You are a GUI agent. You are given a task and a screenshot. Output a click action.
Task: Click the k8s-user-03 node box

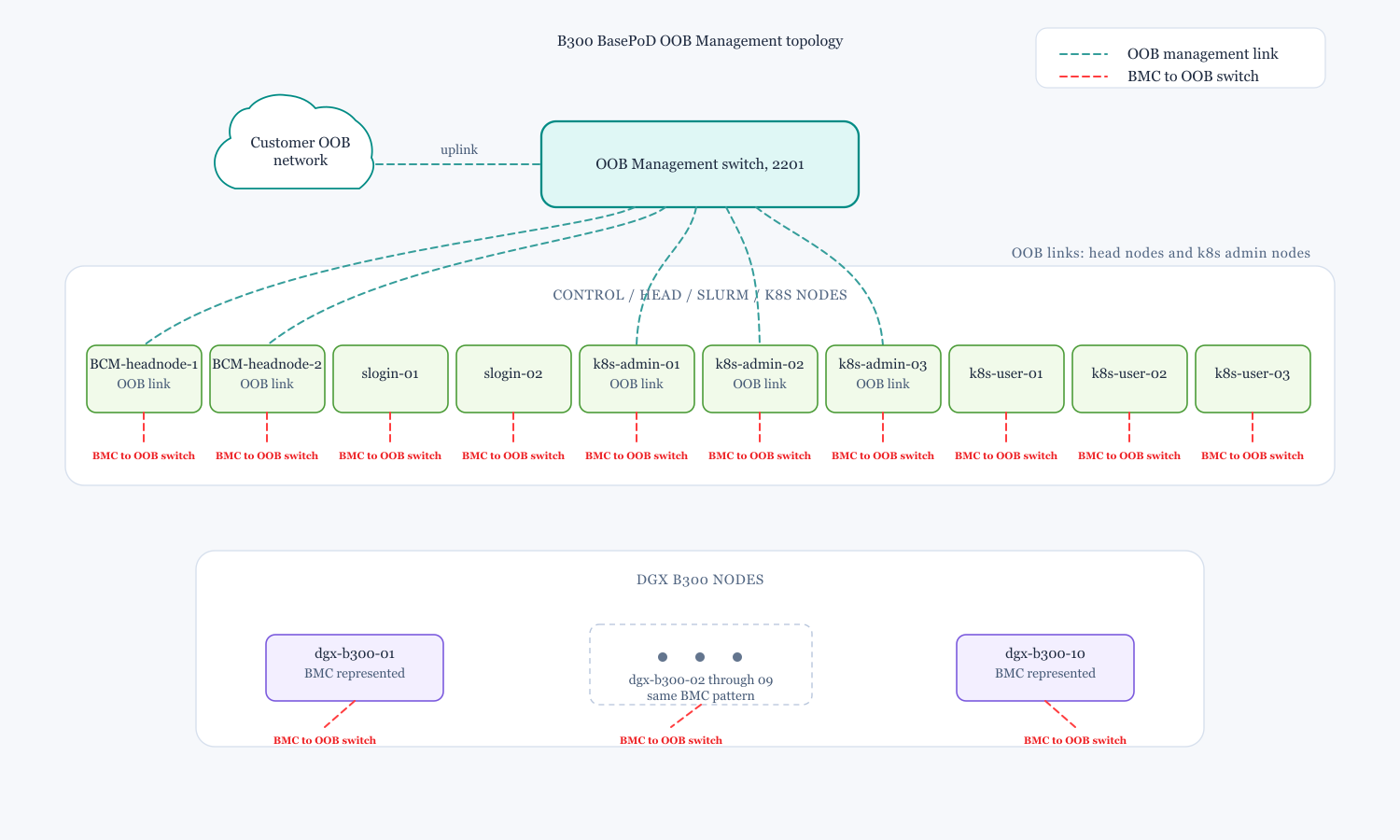click(1253, 379)
